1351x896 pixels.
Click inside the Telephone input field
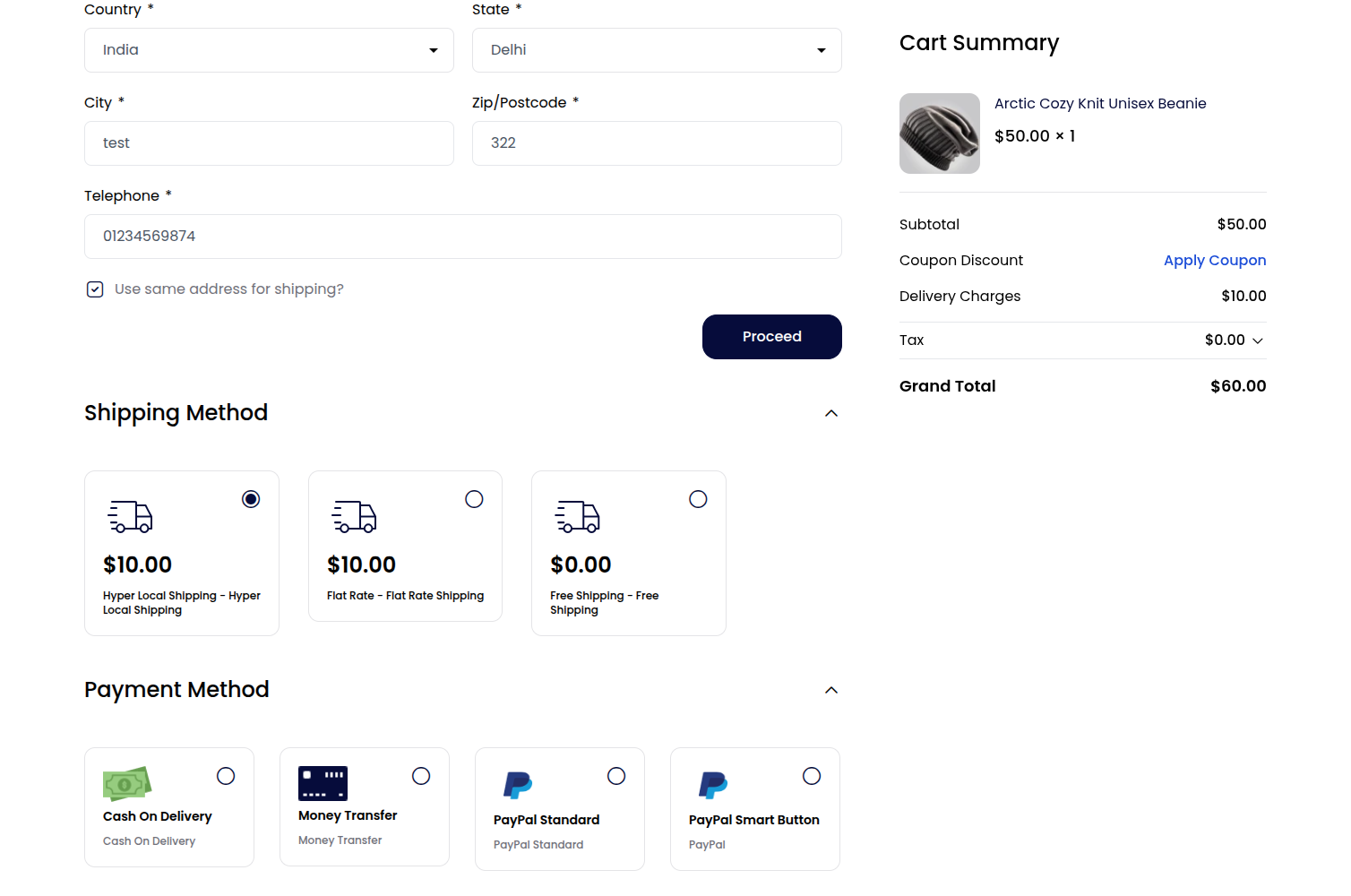(x=462, y=237)
